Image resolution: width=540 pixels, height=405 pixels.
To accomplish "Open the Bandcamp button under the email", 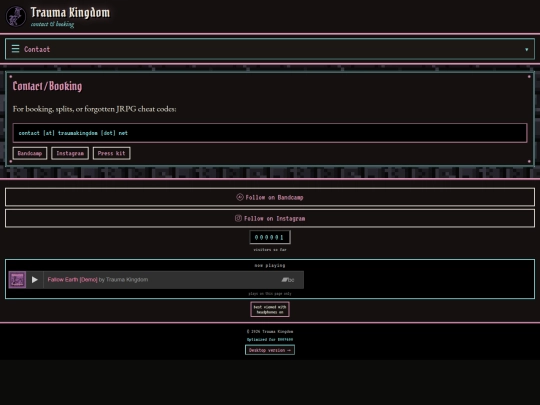I will 30,153.
